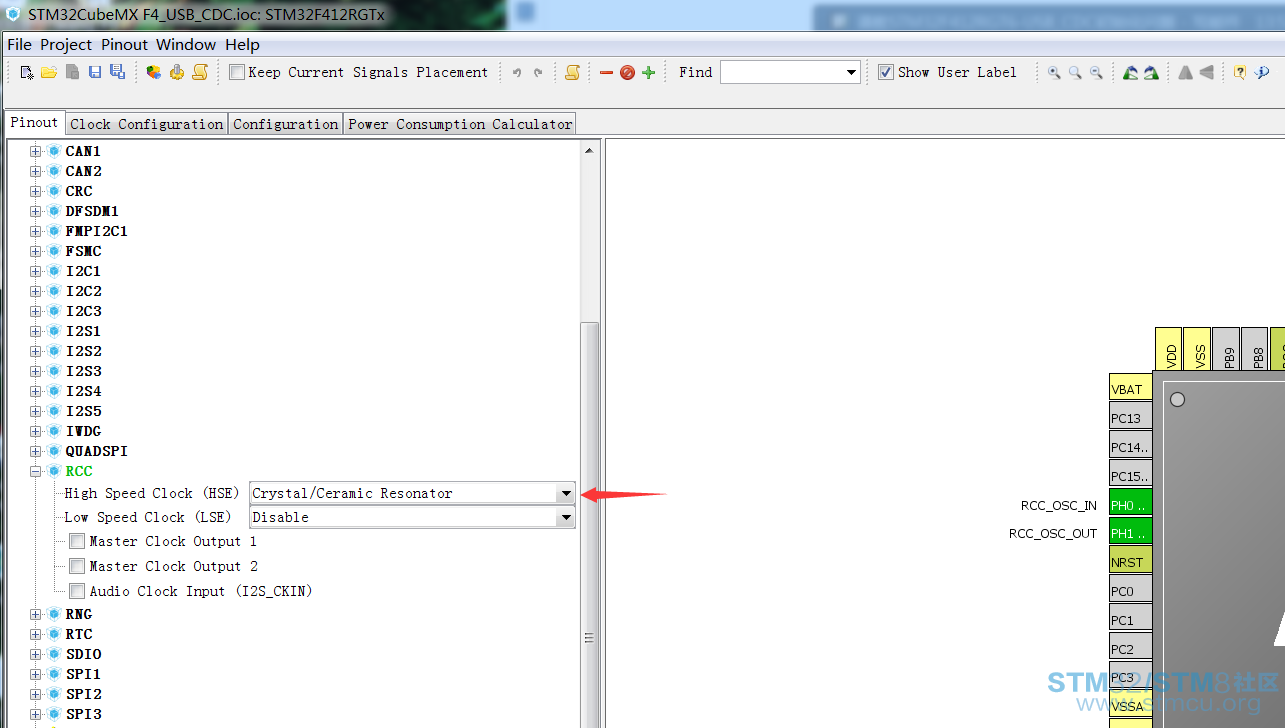
Task: Expand the SDIO tree node
Action: coord(36,654)
